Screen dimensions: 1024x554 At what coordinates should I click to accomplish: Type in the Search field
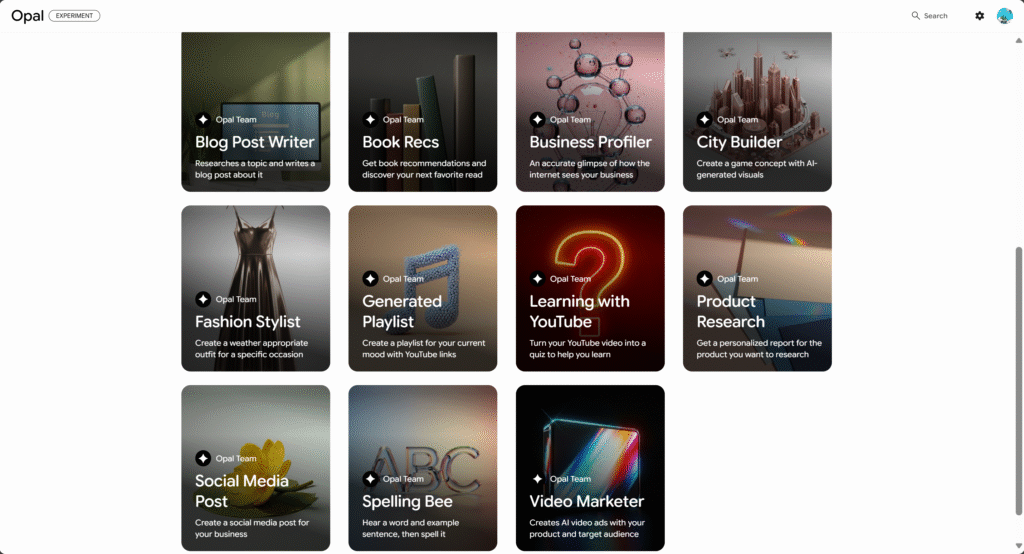[x=936, y=16]
